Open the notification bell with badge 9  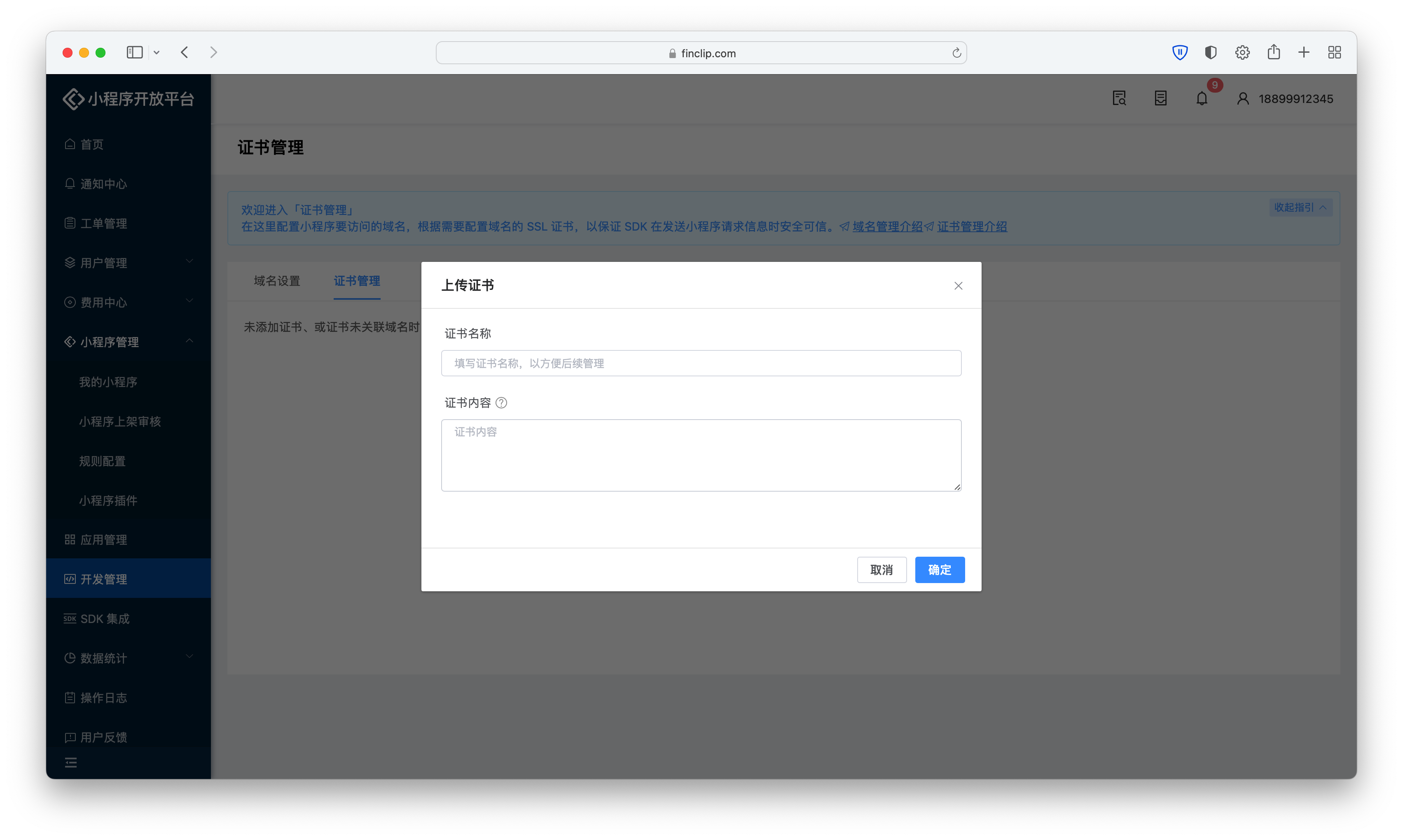coord(1202,98)
